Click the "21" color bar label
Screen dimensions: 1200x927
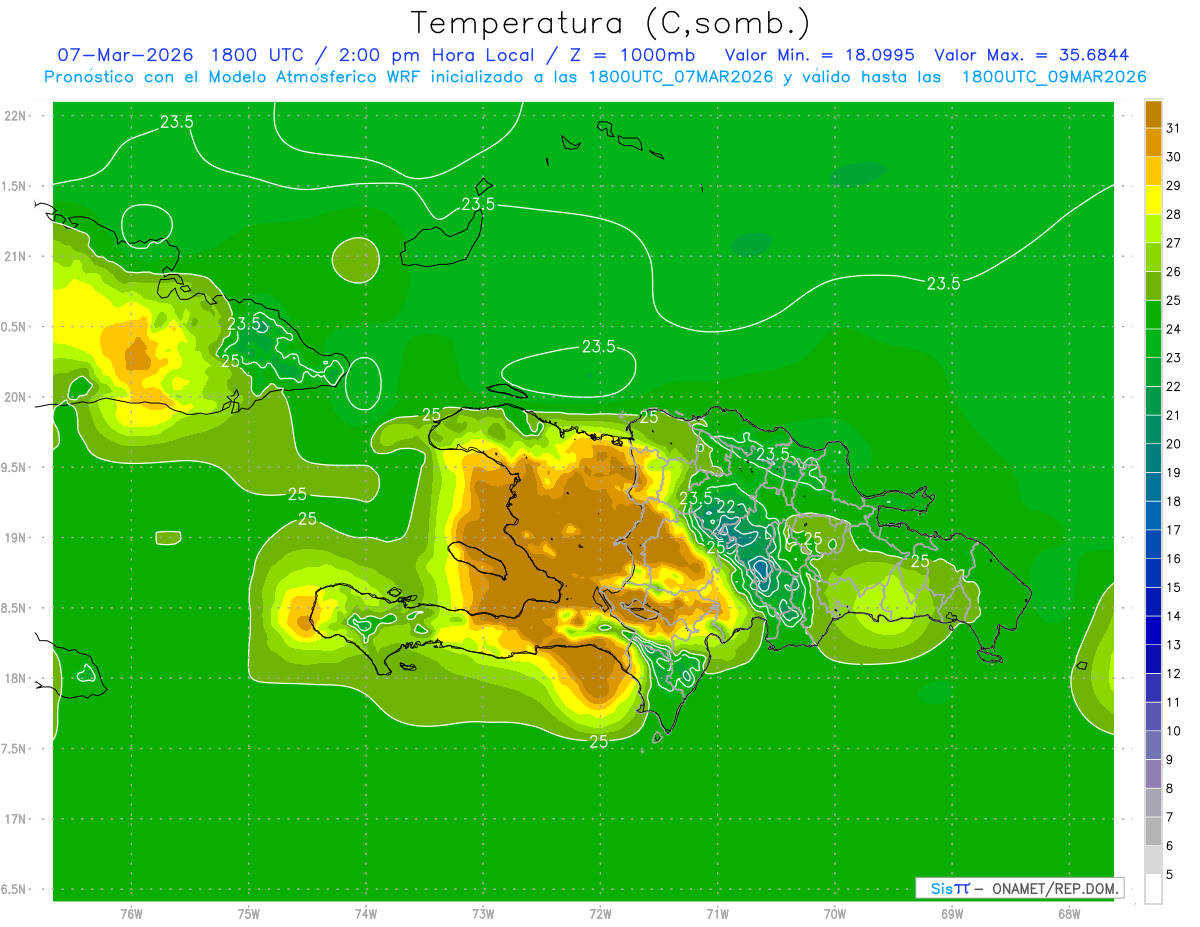click(1174, 416)
